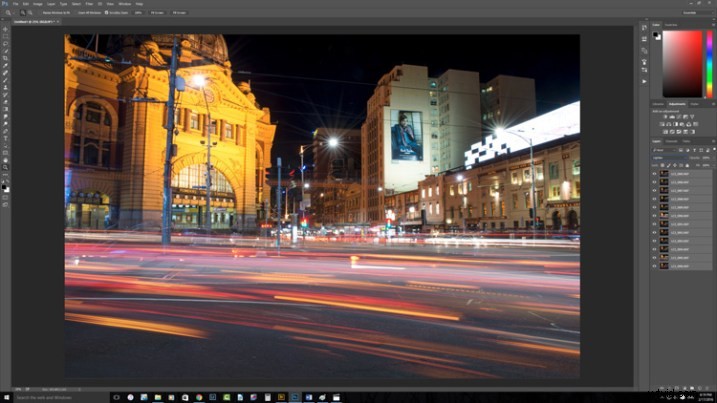717x403 pixels.
Task: Click the 100% zoom button
Action: pos(138,13)
